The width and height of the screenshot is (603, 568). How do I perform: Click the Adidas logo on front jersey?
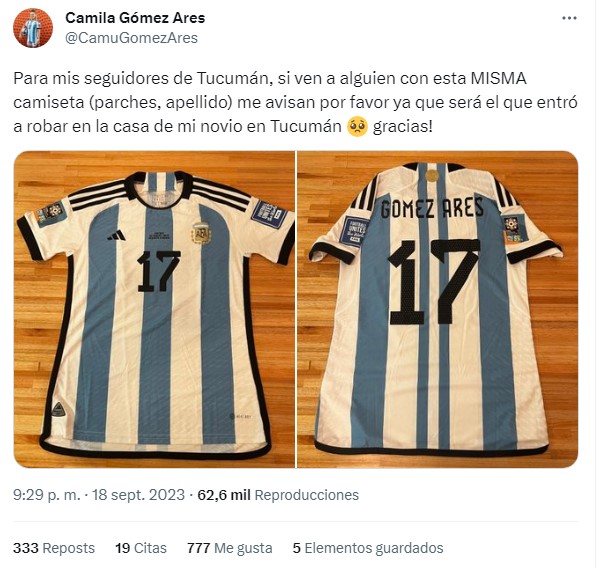(117, 235)
